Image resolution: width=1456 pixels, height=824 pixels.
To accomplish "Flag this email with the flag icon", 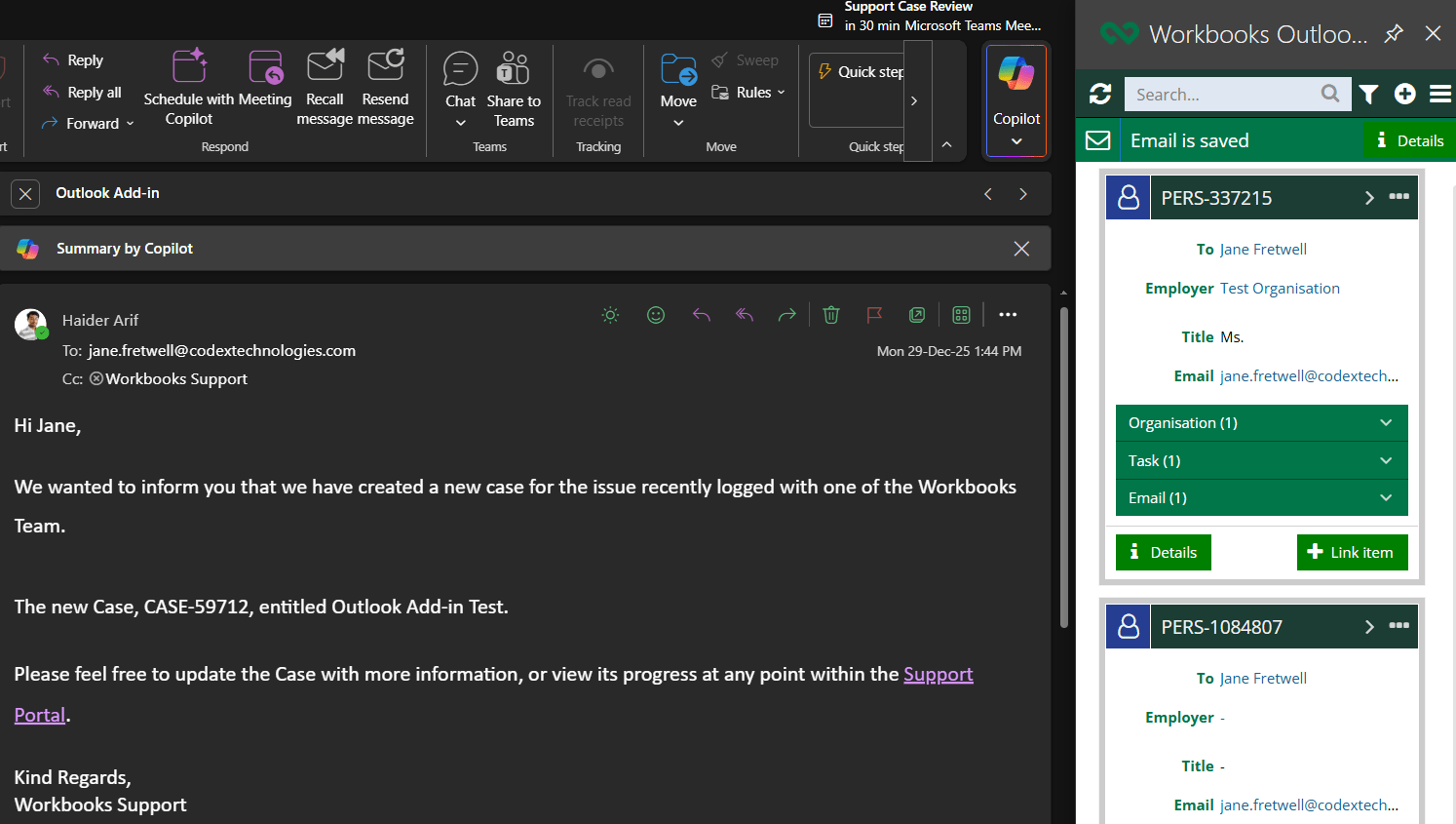I will click(874, 315).
